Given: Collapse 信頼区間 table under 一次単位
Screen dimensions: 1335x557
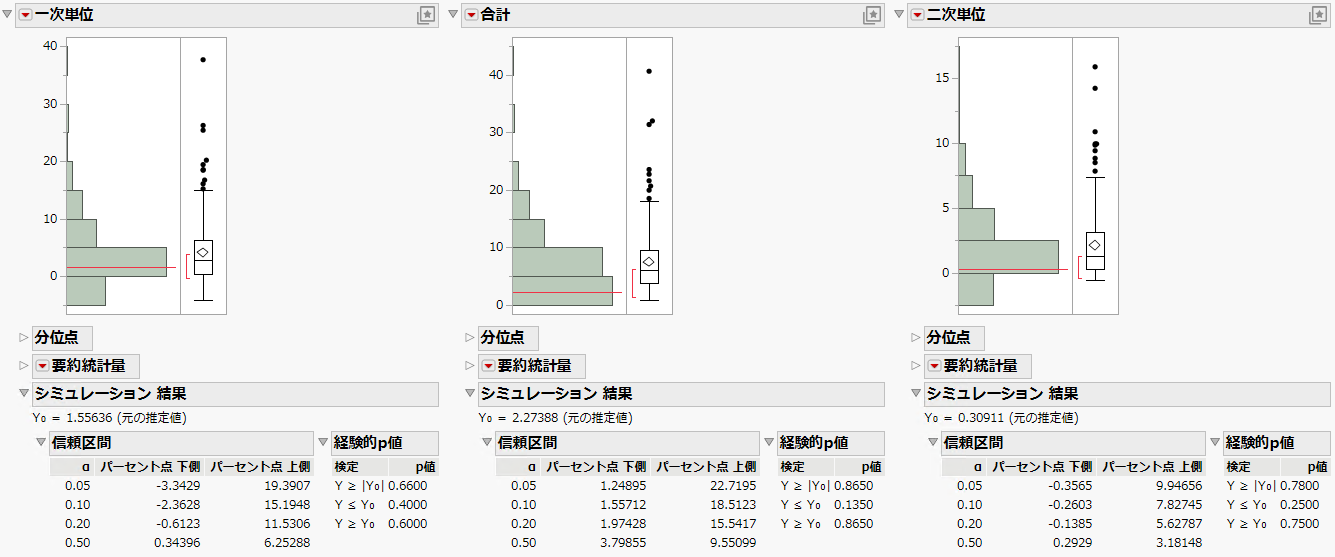Looking at the screenshot, I should pyautogui.click(x=41, y=443).
